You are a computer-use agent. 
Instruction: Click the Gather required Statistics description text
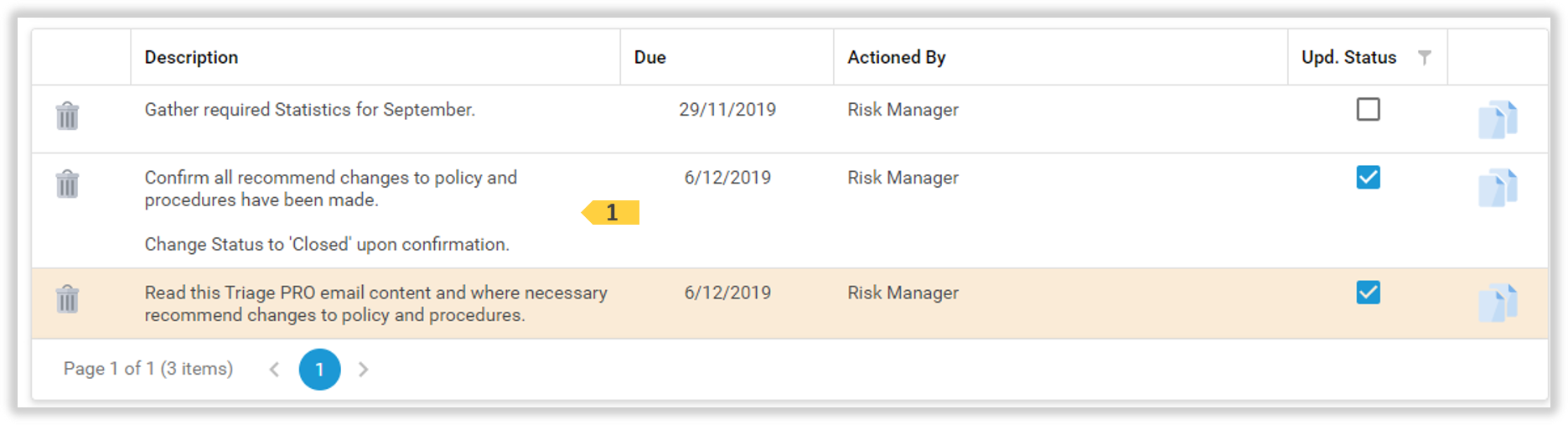coord(309,110)
